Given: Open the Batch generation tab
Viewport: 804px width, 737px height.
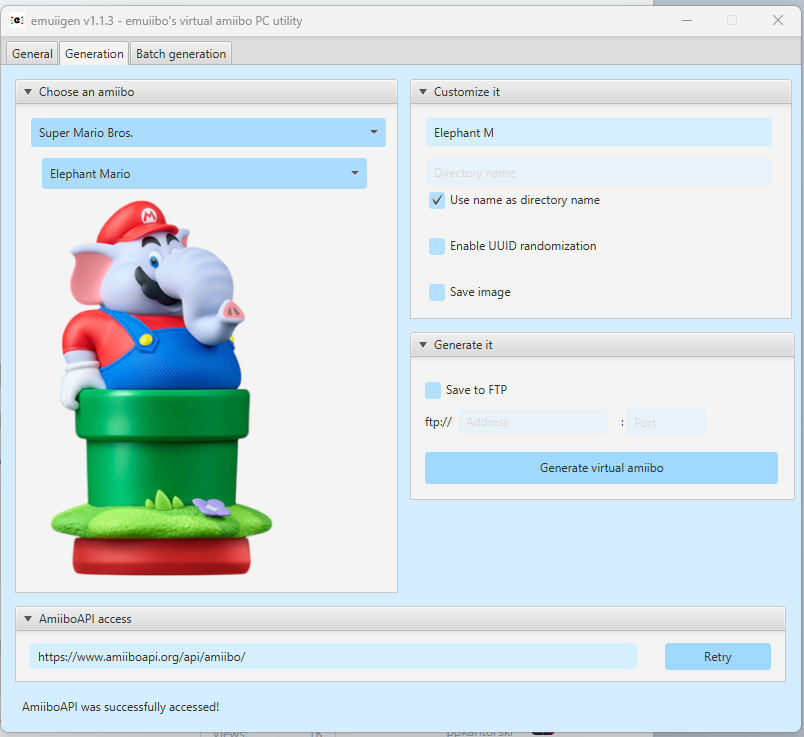Looking at the screenshot, I should coord(180,53).
